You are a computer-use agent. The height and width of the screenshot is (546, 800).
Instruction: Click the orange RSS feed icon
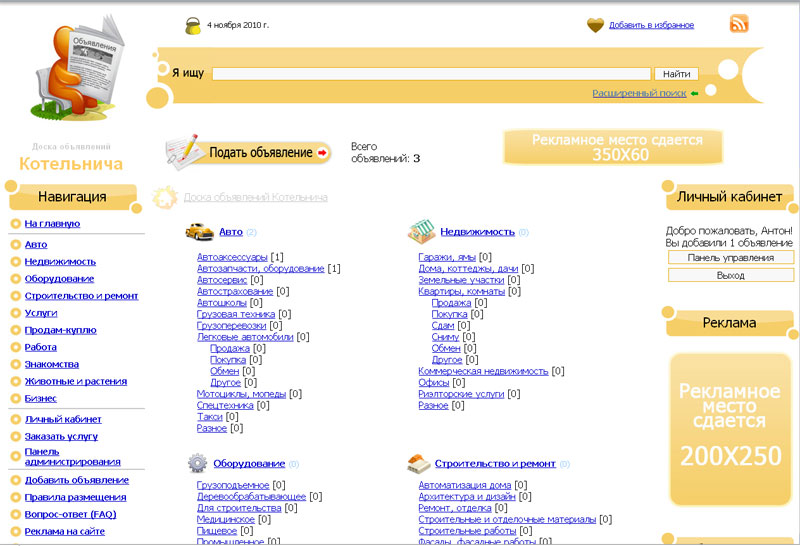coord(739,24)
